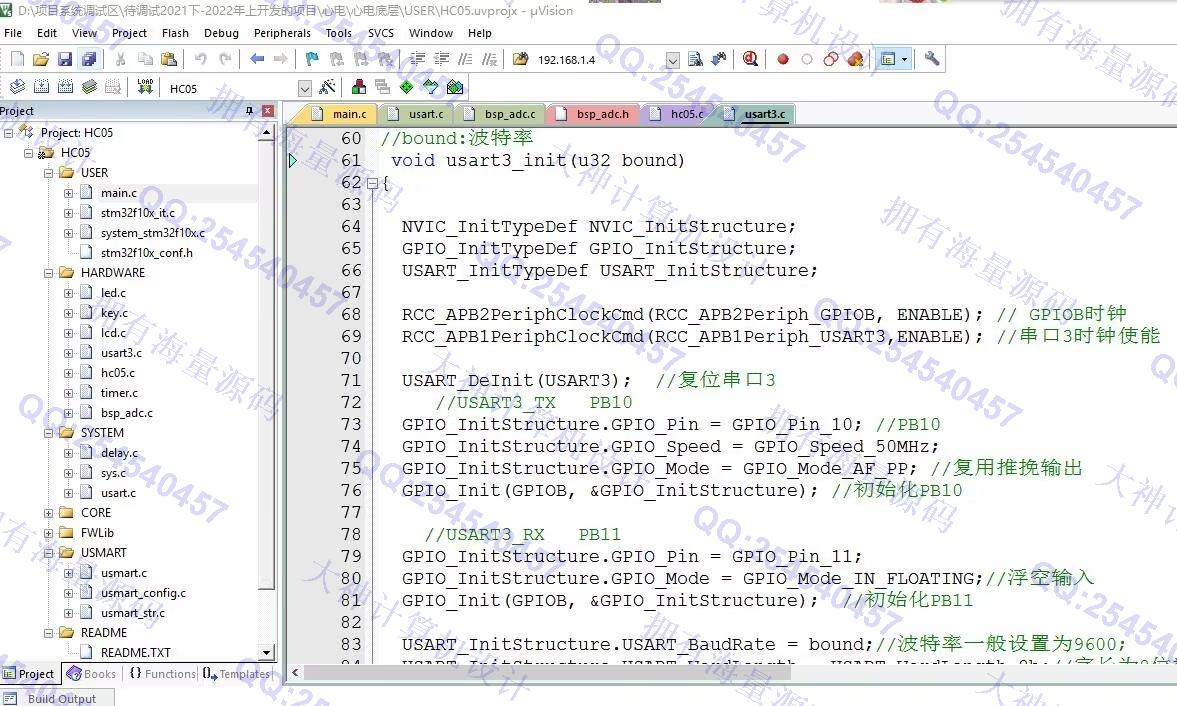Image resolution: width=1177 pixels, height=706 pixels.
Task: Collapse the USER folder in the project tree
Action: tap(48, 173)
